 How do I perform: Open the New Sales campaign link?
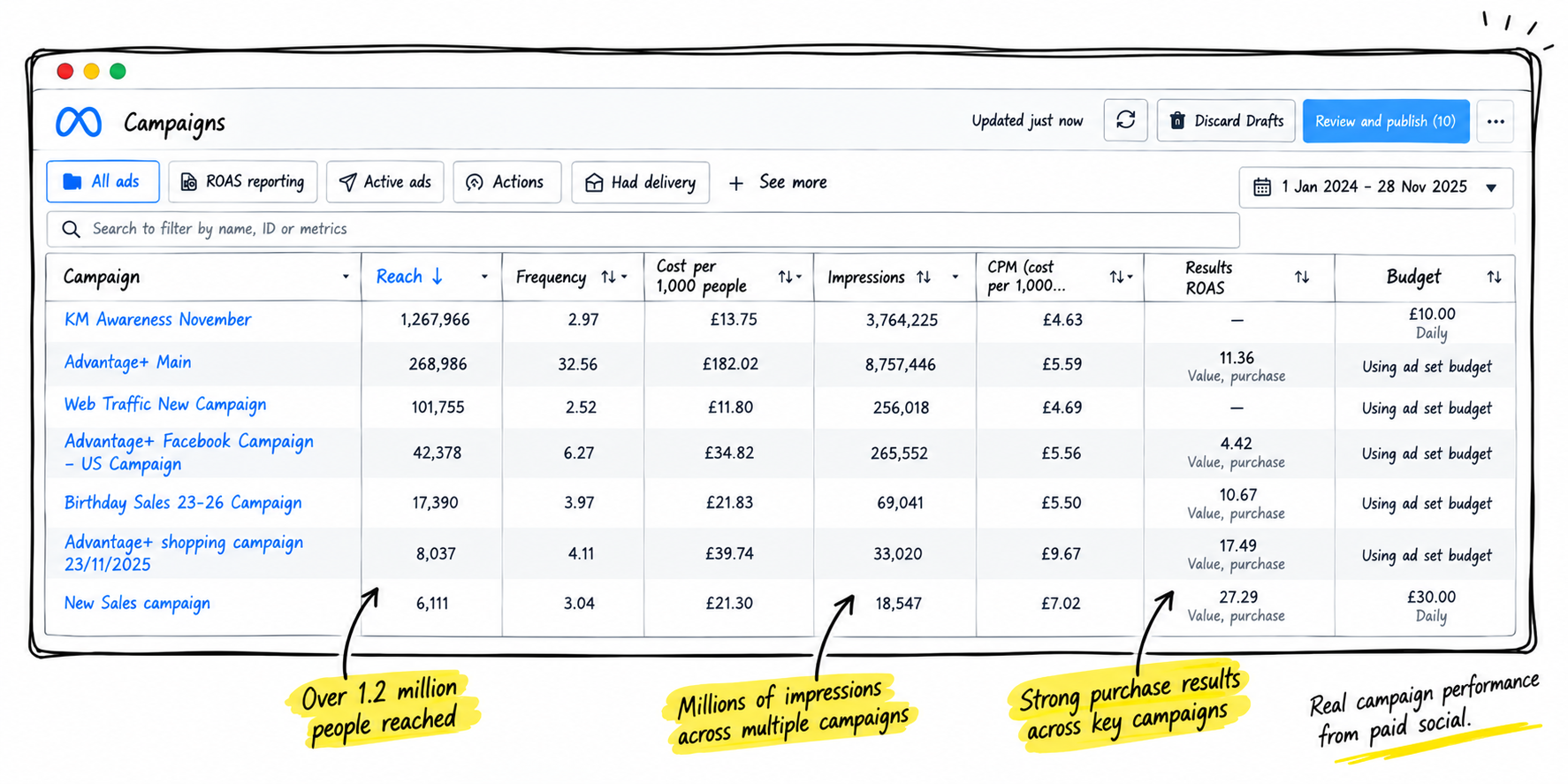[137, 604]
